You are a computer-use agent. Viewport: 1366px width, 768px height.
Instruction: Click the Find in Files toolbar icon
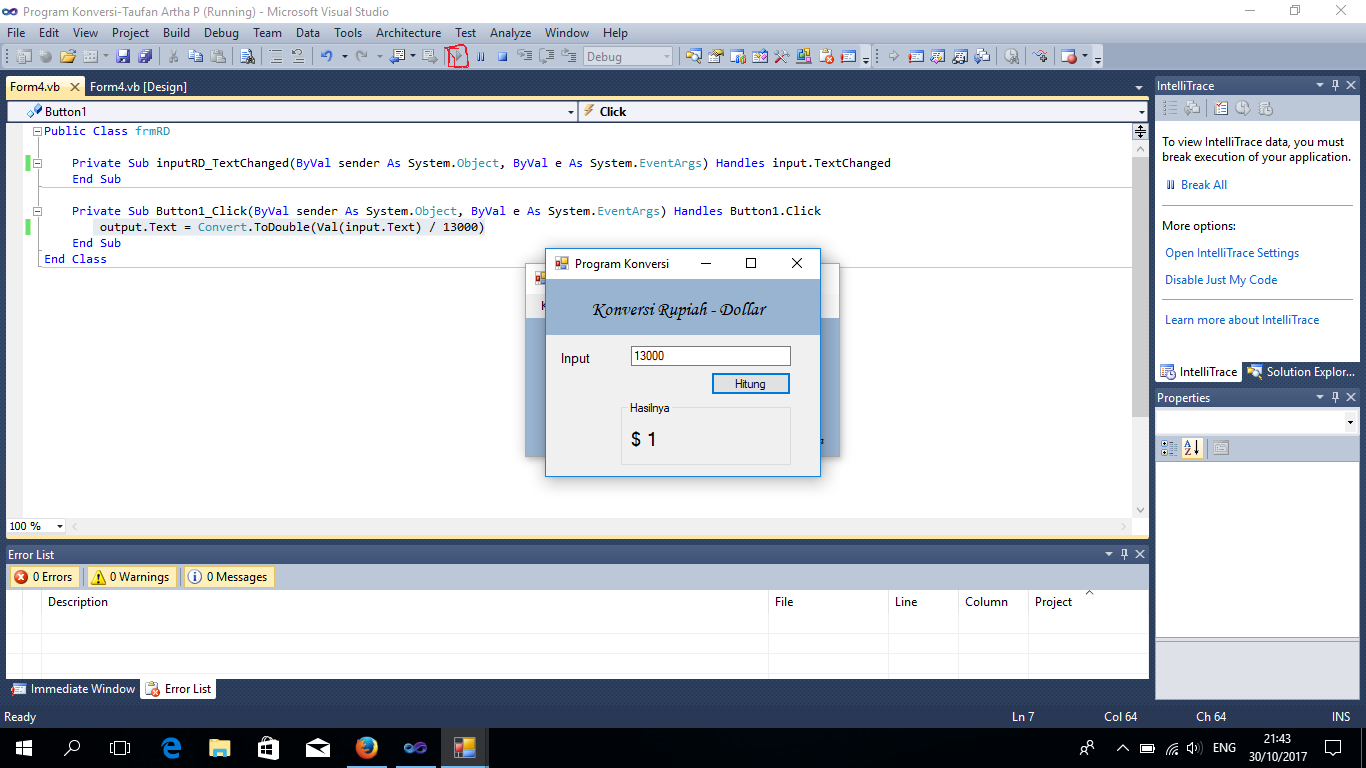point(247,56)
